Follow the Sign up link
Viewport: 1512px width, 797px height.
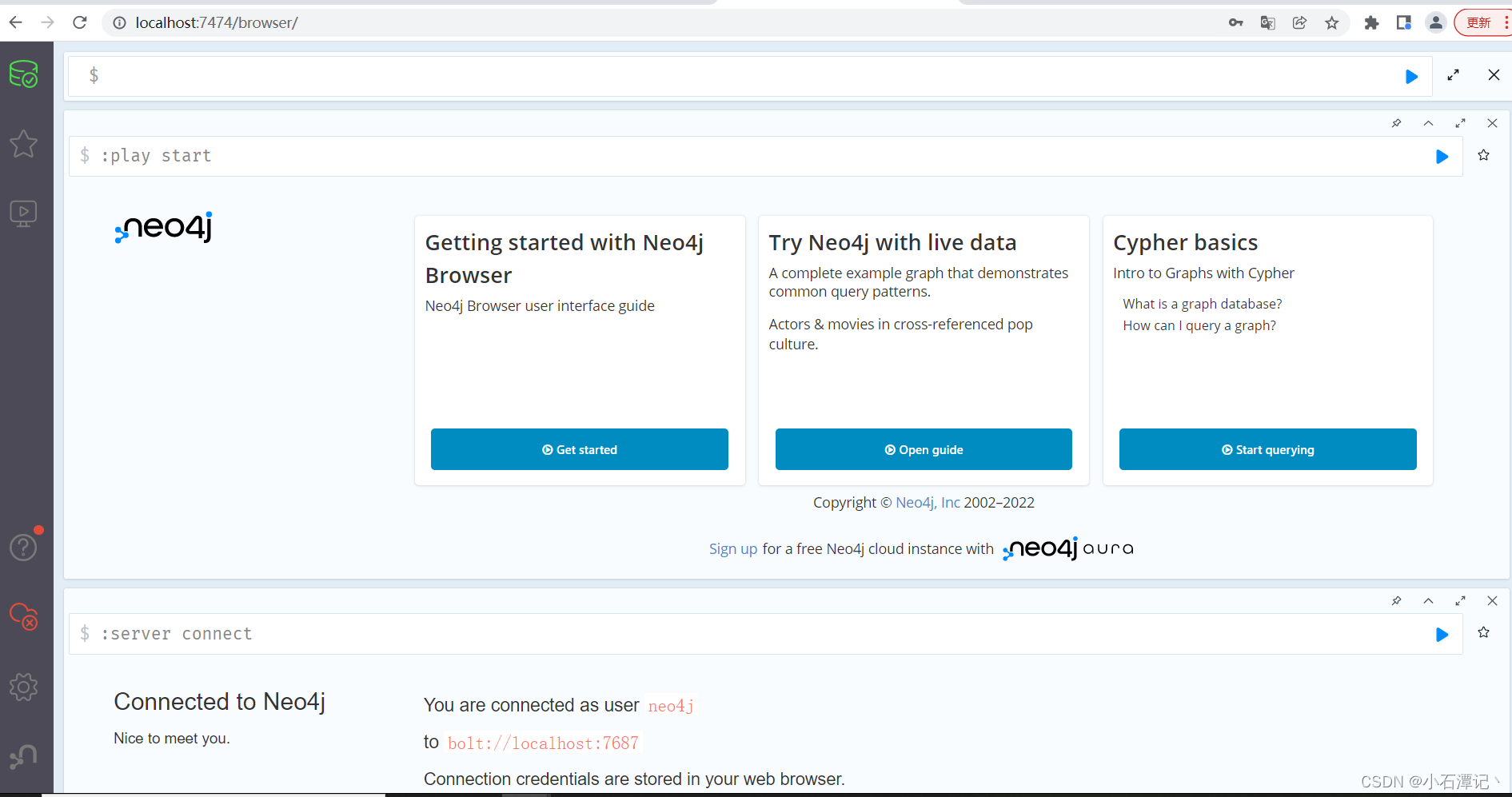pyautogui.click(x=733, y=549)
